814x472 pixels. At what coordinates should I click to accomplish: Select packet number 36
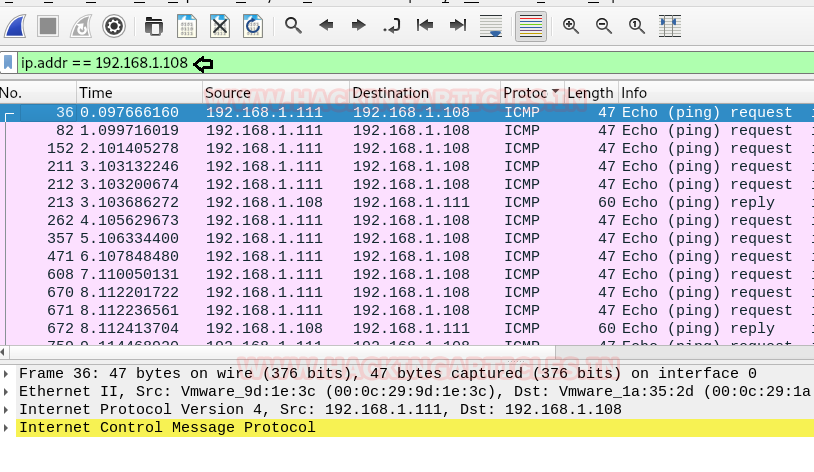point(407,112)
